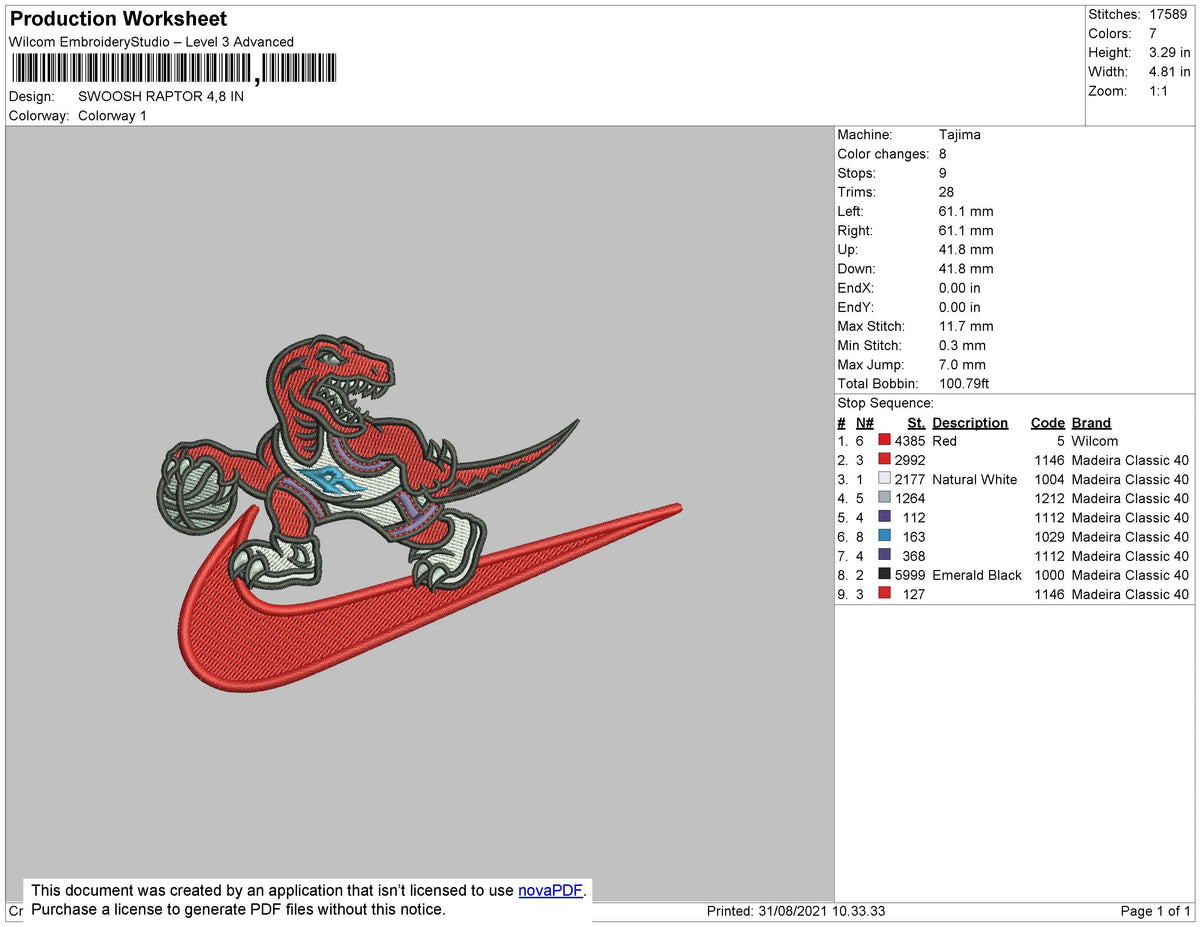1200x927 pixels.
Task: Select the Emerald Black color chip
Action: [x=884, y=574]
